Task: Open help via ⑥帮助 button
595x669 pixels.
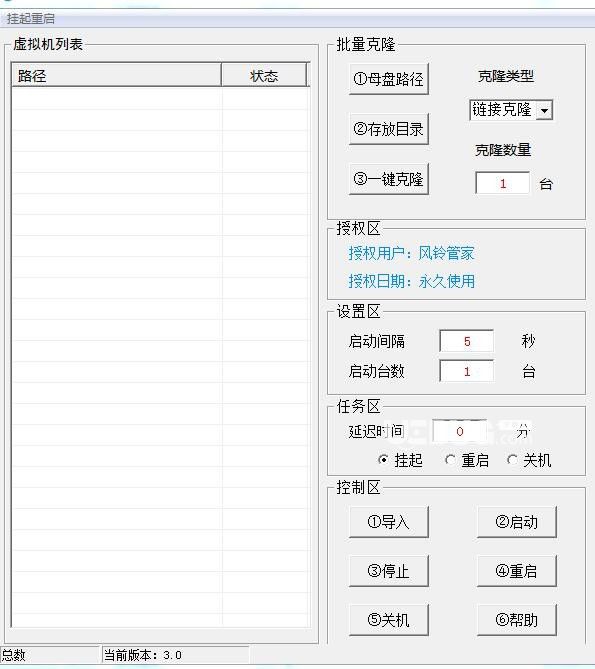Action: tap(517, 620)
